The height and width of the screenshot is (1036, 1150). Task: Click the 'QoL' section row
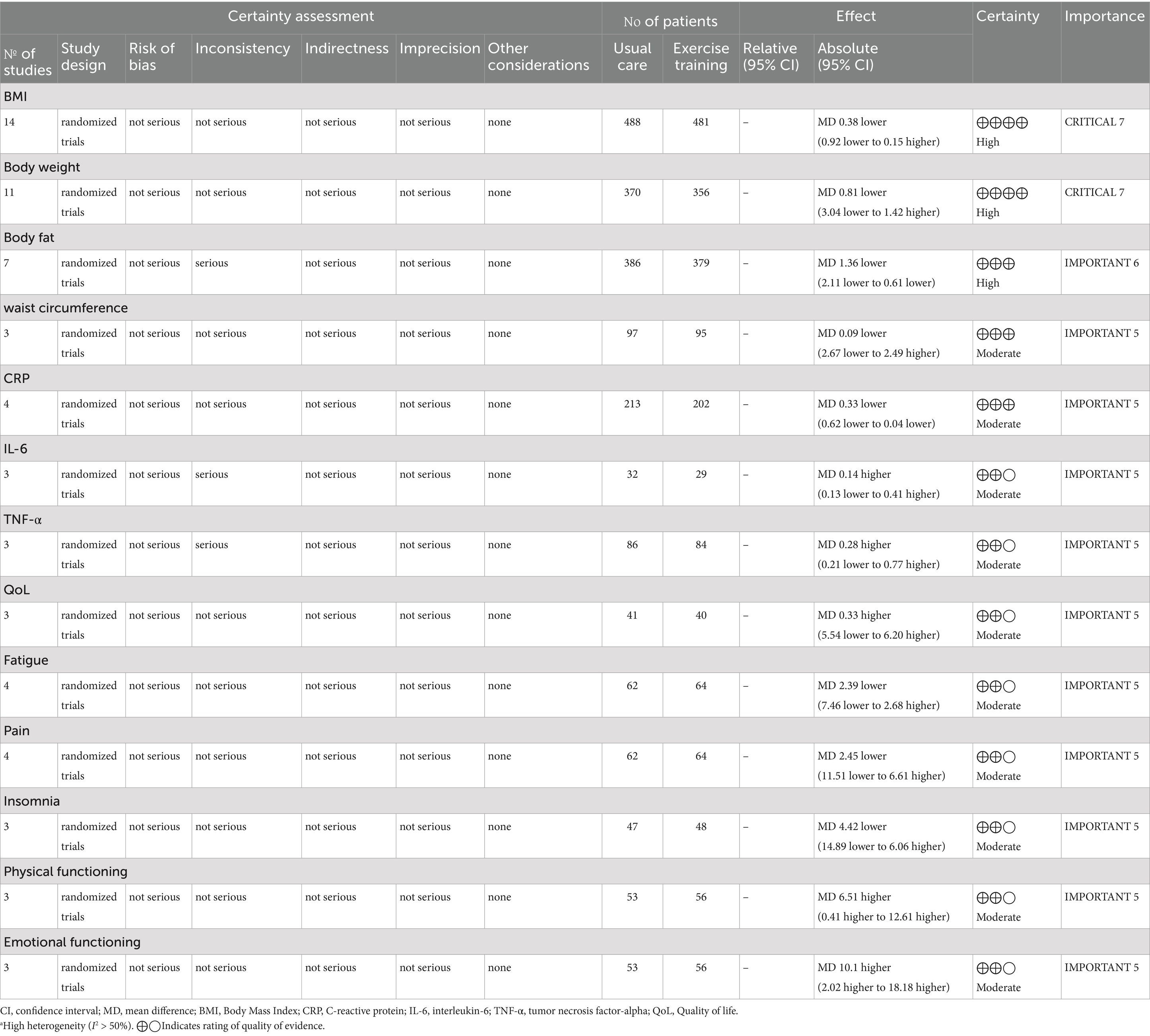pos(575,590)
